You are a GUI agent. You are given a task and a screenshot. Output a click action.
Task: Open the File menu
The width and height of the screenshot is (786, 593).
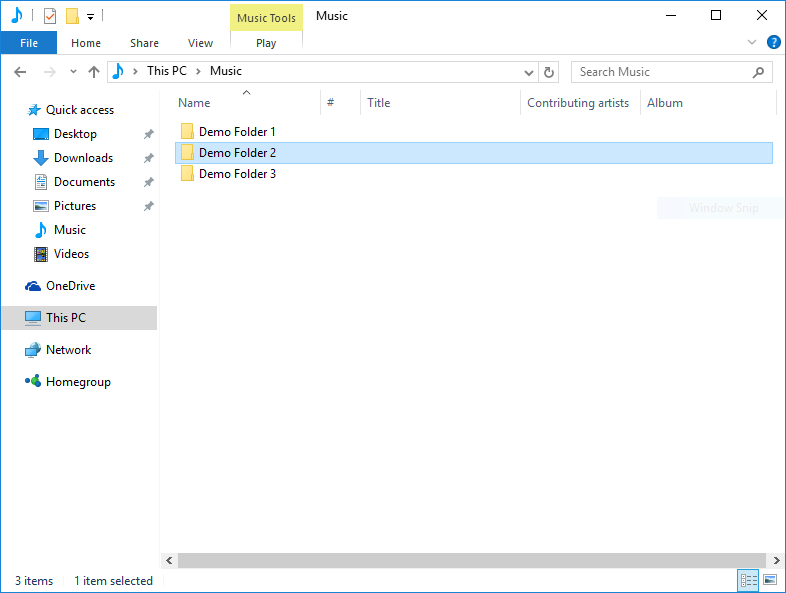pos(29,43)
